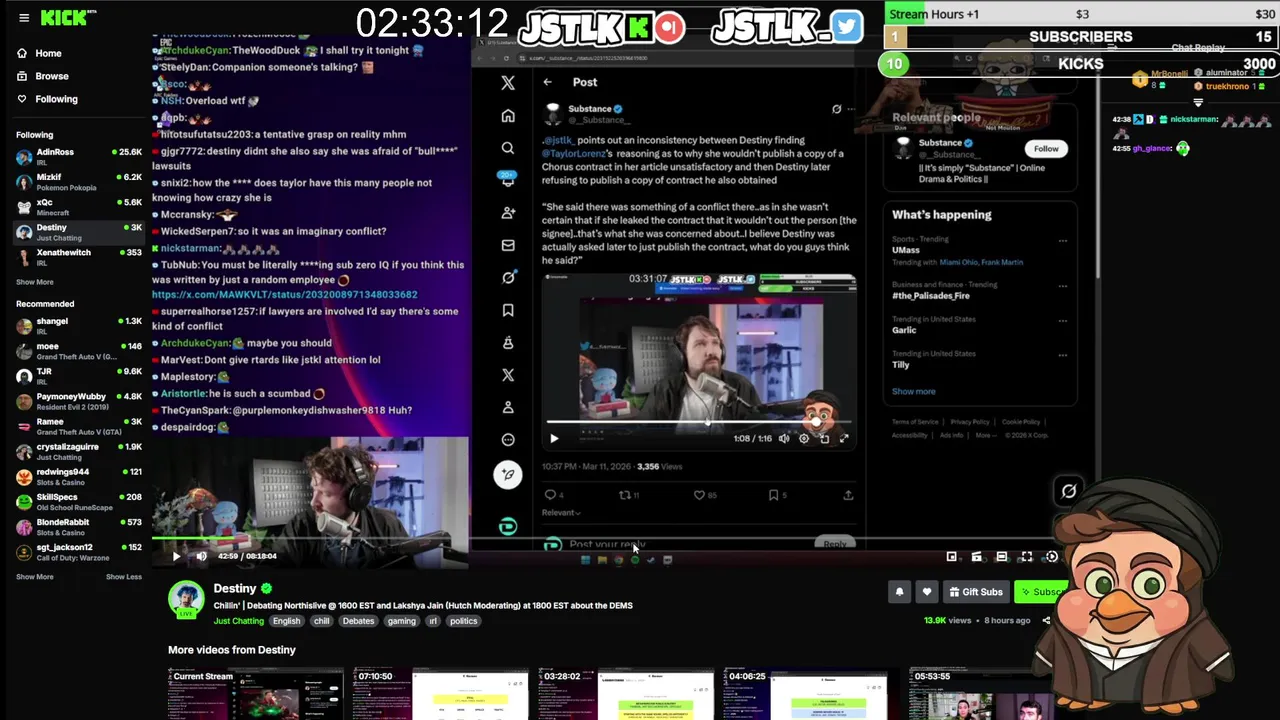Open X notifications bell with 20+ badge
The width and height of the screenshot is (1280, 720).
pos(508,179)
